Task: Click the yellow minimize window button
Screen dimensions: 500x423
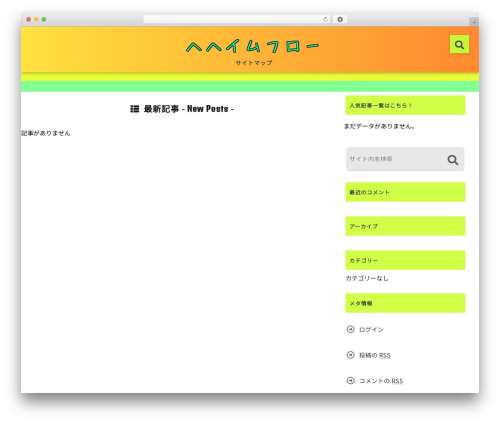Action: click(36, 19)
